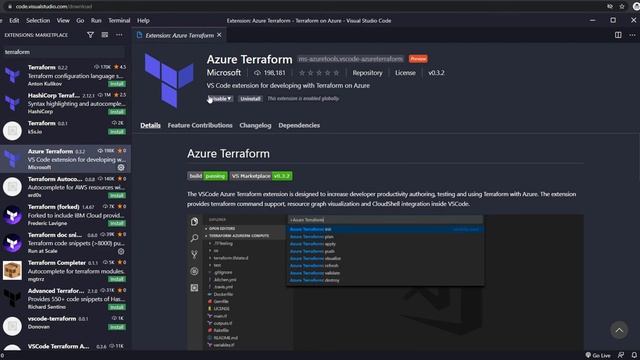
Task: Click the Microsoft publisher link
Action: click(224, 73)
